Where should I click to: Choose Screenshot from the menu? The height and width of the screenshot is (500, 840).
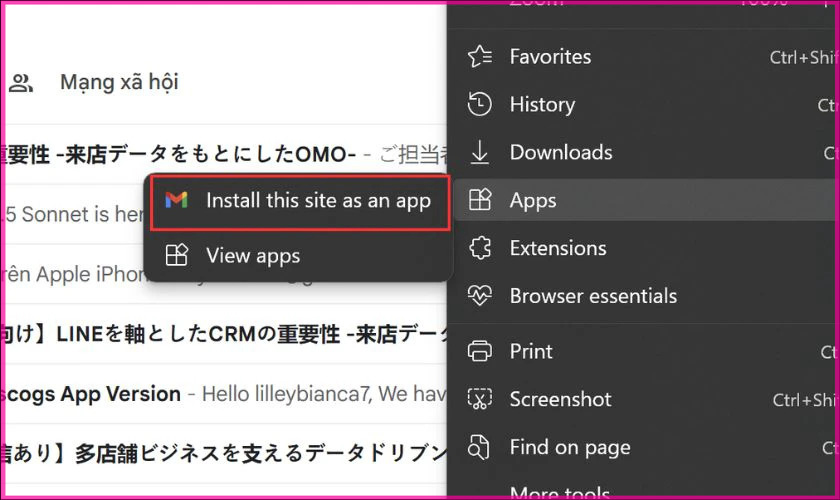pos(646,399)
